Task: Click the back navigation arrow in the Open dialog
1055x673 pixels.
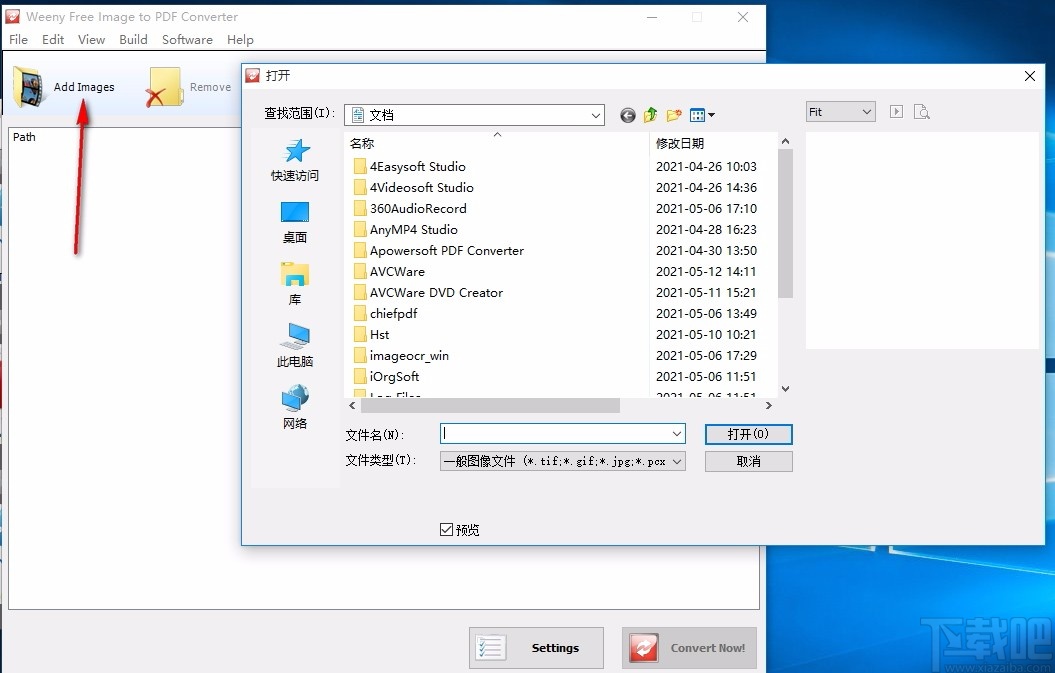Action: 627,115
